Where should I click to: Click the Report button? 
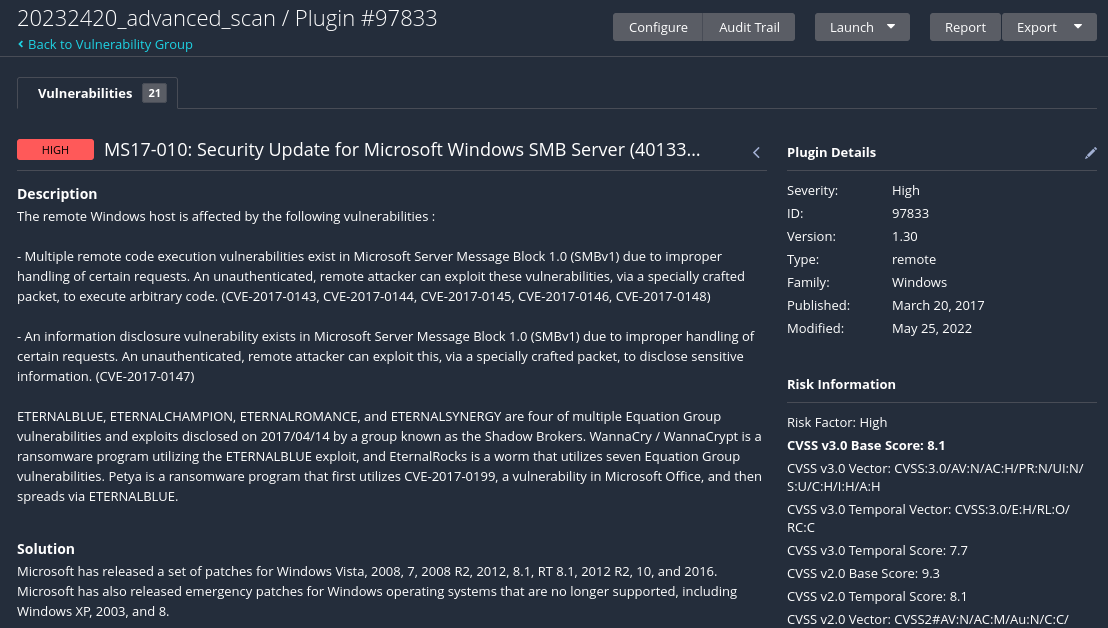coord(965,27)
